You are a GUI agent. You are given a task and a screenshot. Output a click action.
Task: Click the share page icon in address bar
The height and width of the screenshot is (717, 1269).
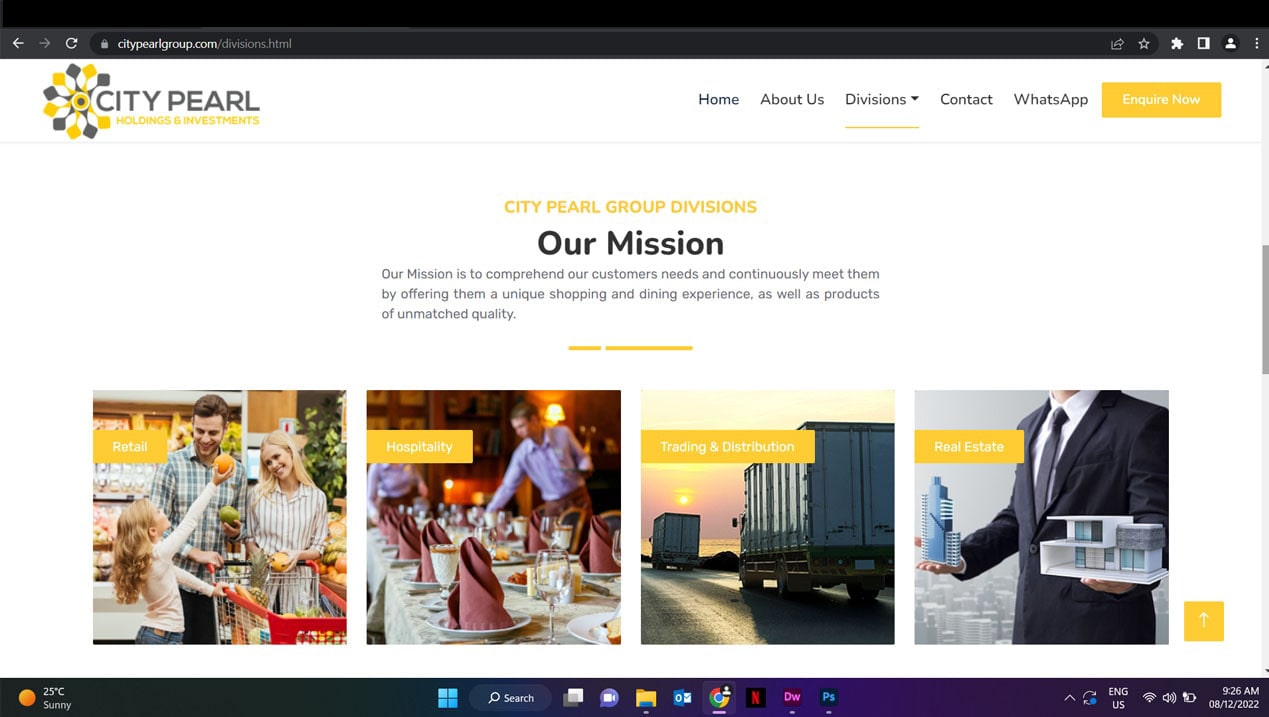(x=1117, y=44)
